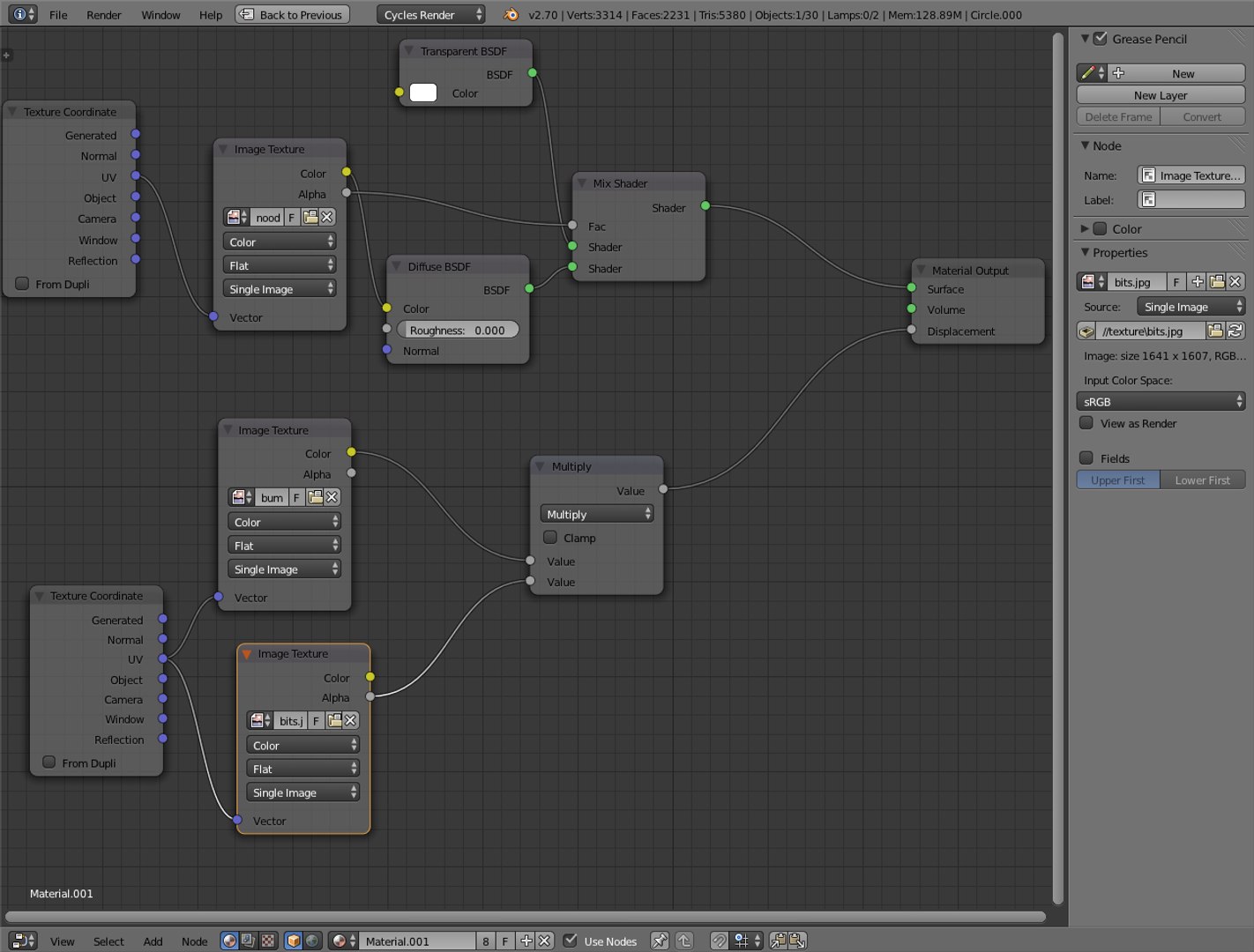Open Source Single Image dropdown

pyautogui.click(x=1191, y=307)
